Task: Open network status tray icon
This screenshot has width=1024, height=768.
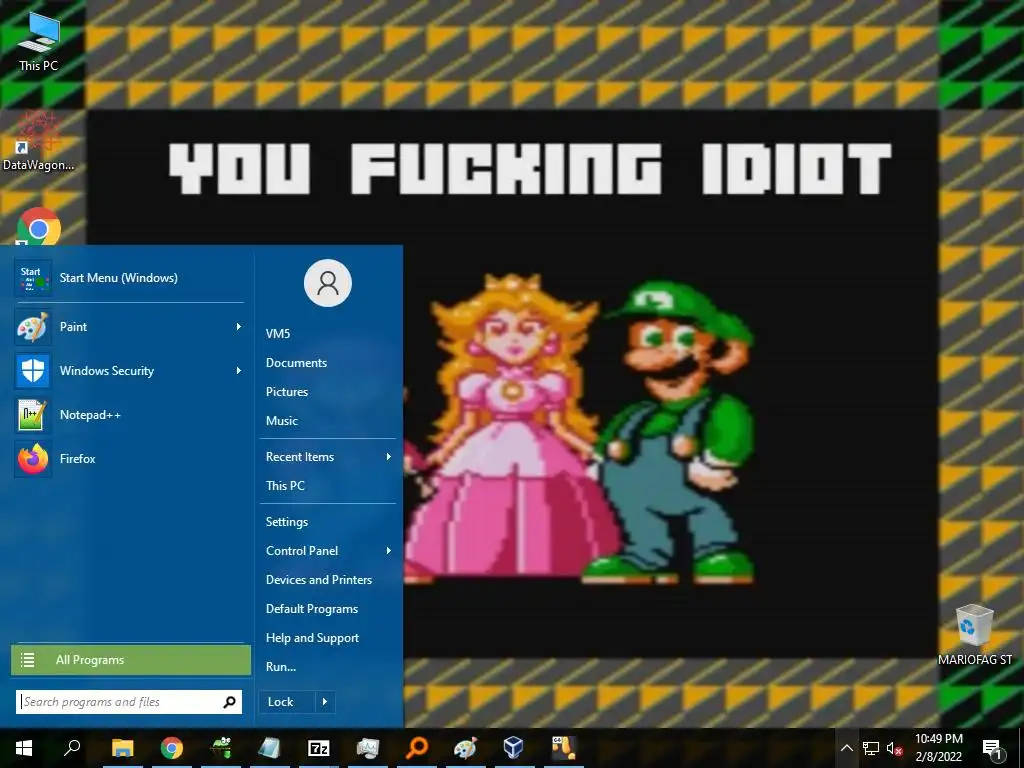Action: 871,748
